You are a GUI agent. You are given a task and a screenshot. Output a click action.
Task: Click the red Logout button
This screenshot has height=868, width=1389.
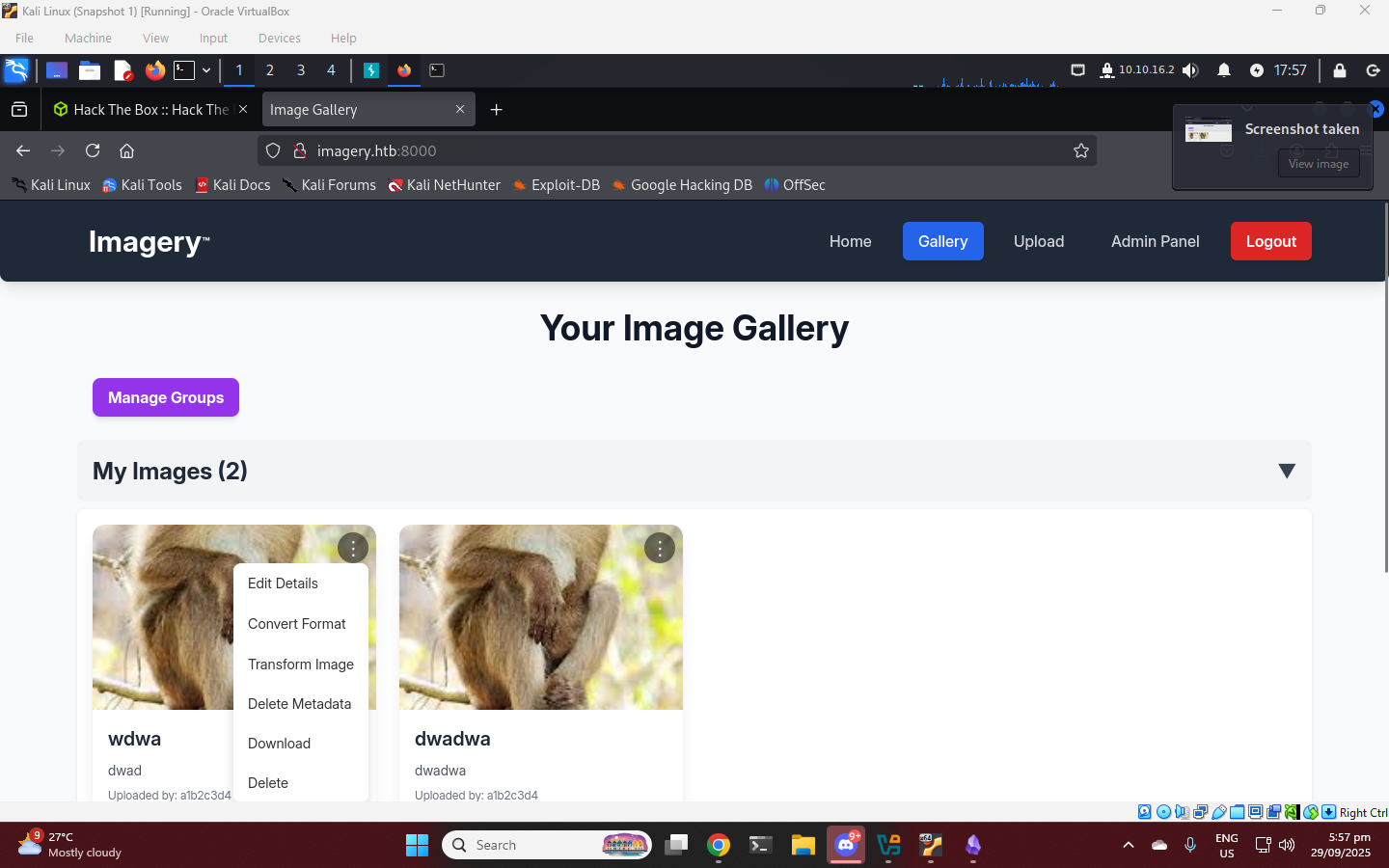coord(1270,241)
